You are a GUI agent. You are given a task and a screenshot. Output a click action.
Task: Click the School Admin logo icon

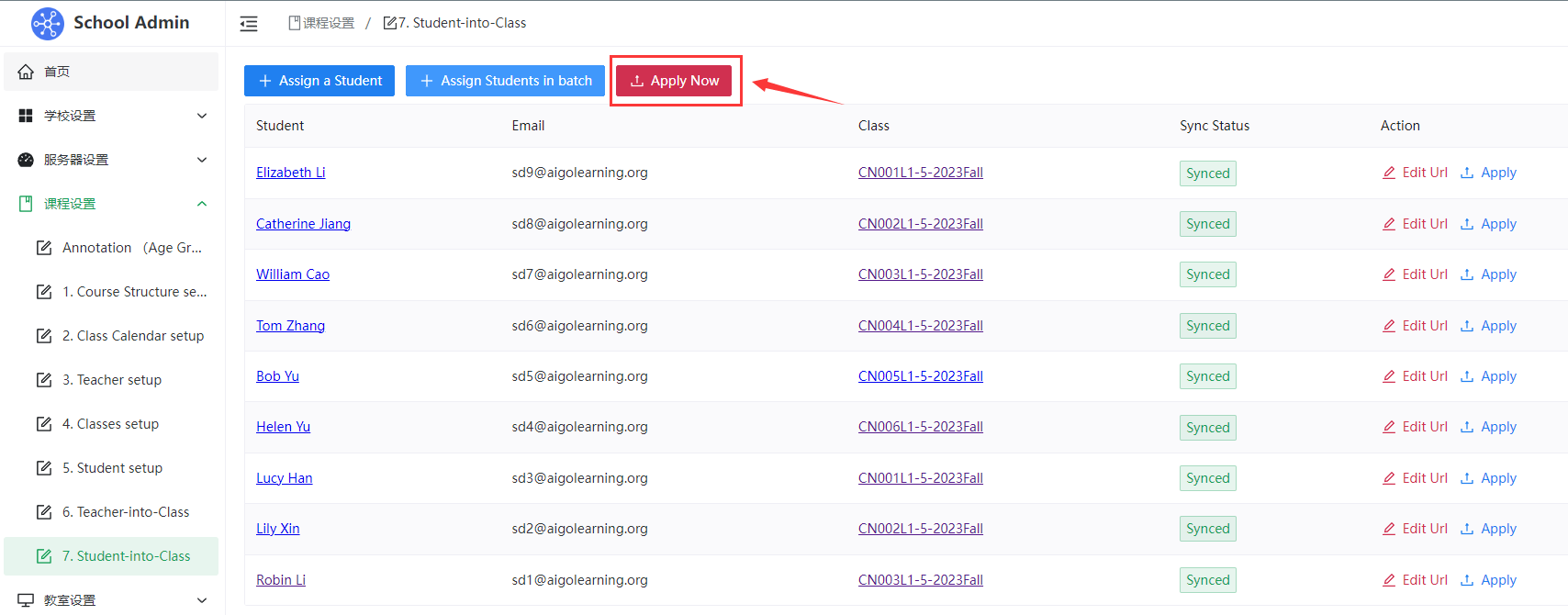(x=47, y=23)
